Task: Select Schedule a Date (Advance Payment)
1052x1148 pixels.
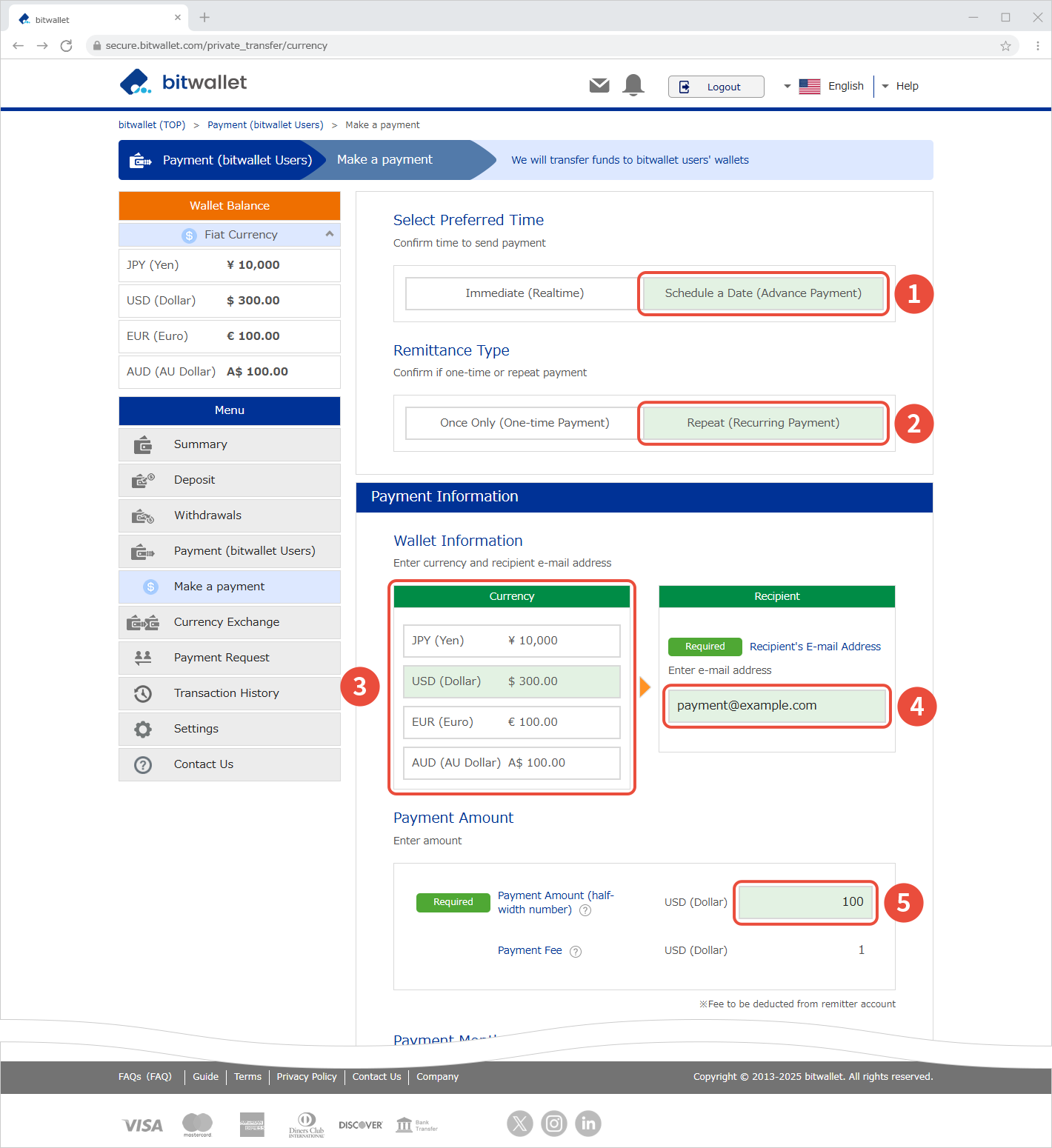Action: coord(763,293)
